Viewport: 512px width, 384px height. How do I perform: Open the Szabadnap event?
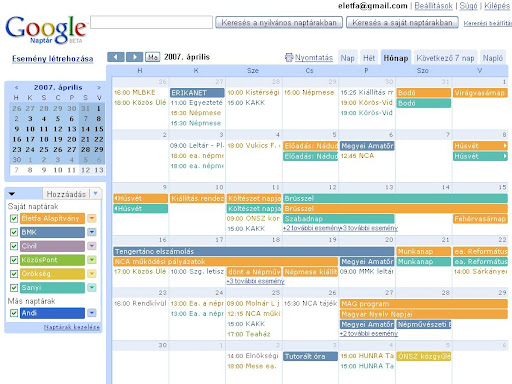[x=339, y=219]
